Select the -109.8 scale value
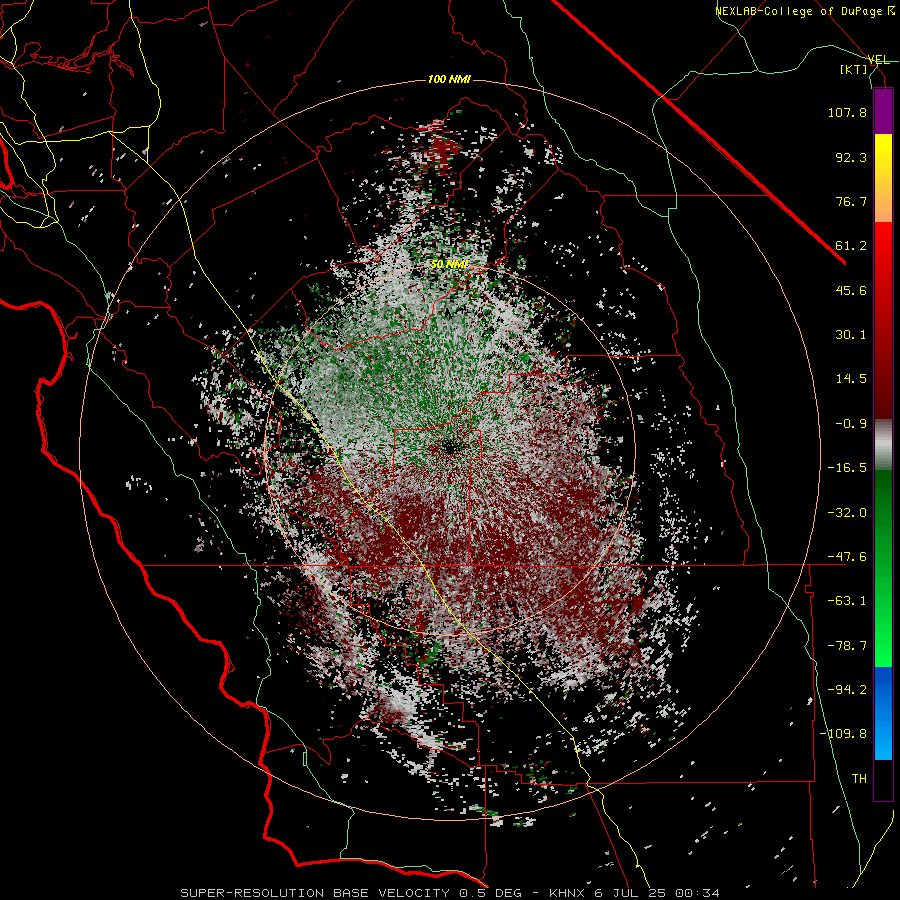This screenshot has width=900, height=900. coord(844,734)
